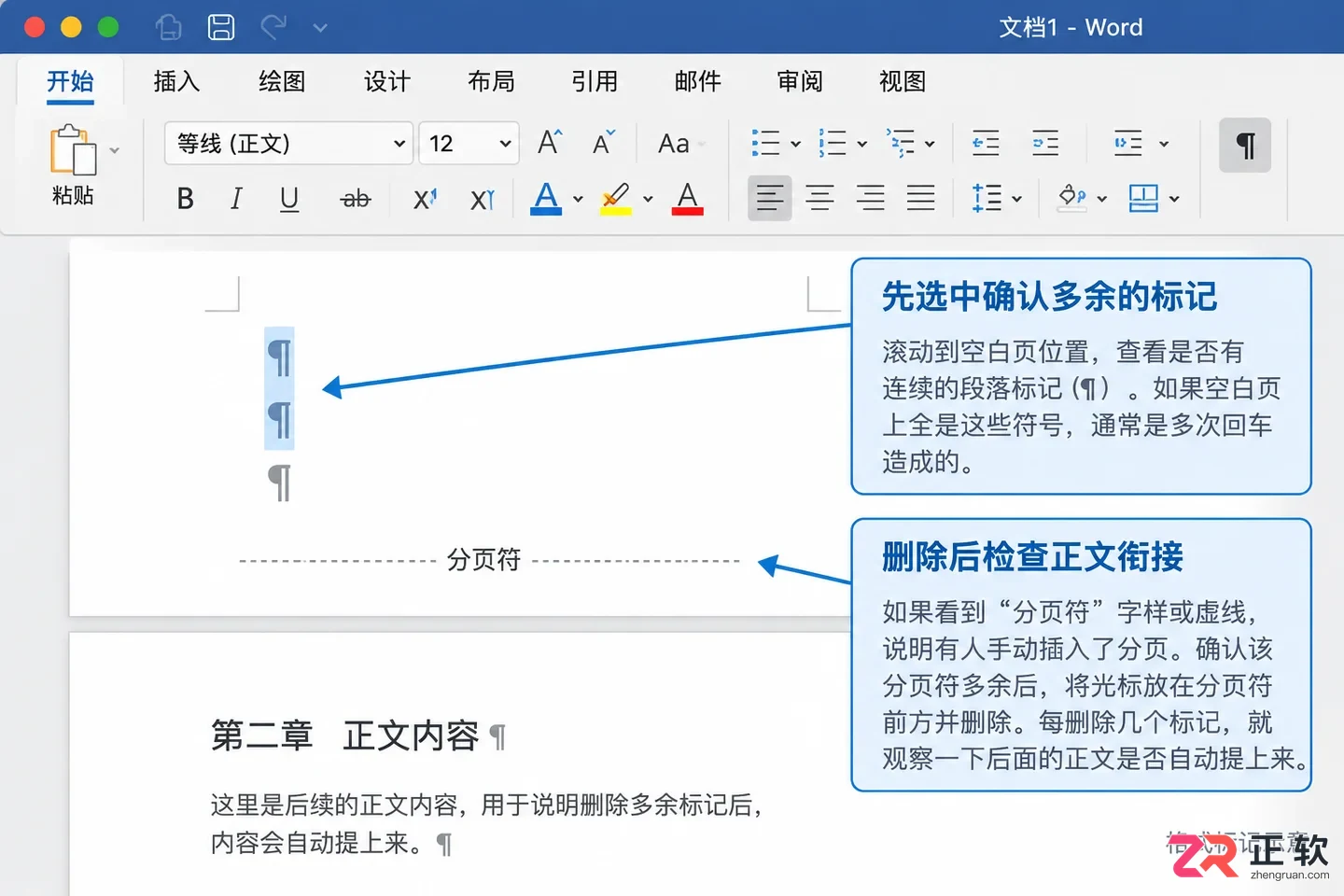Click the Save icon in title bar
The height and width of the screenshot is (896, 1344).
pos(221,27)
